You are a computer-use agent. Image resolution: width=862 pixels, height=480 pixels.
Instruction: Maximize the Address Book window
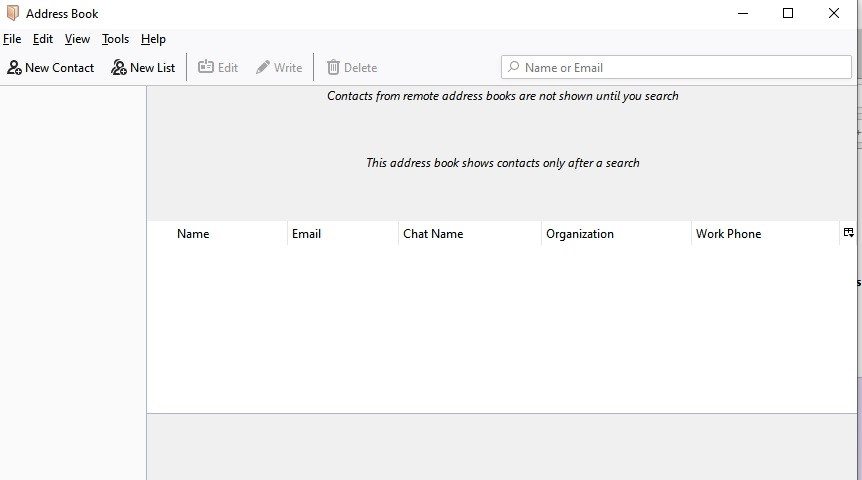coord(788,14)
